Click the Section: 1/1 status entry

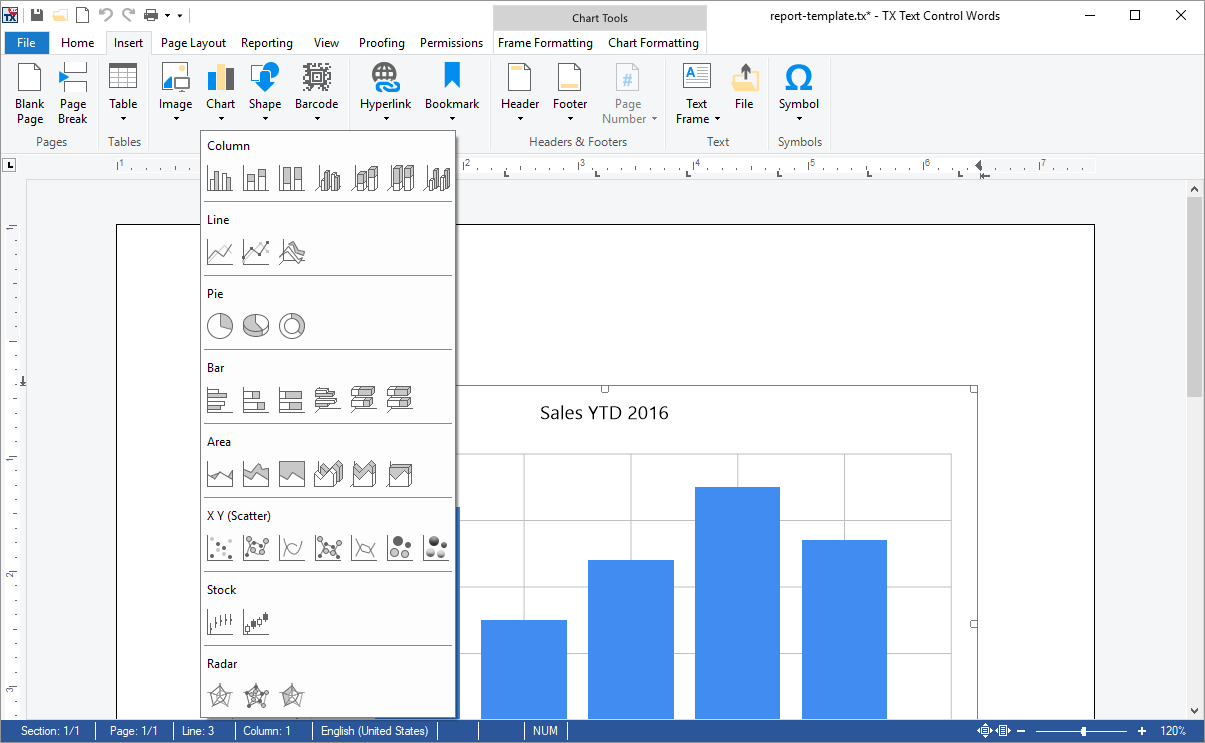(x=51, y=731)
